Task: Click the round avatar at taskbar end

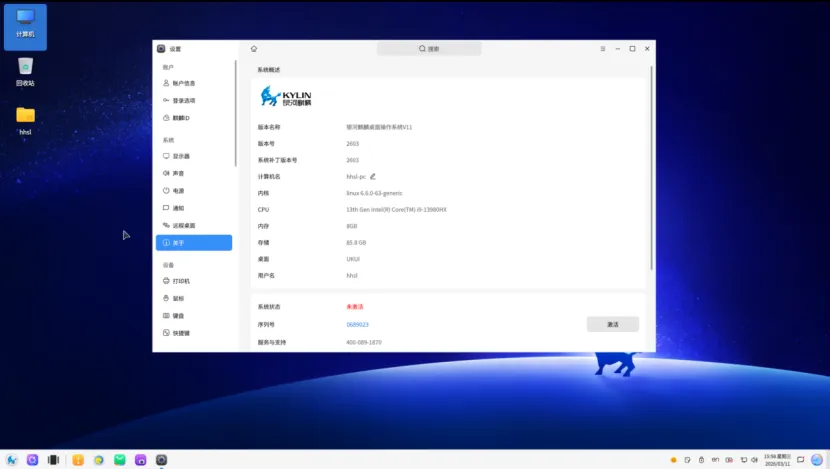Action: click(x=817, y=460)
